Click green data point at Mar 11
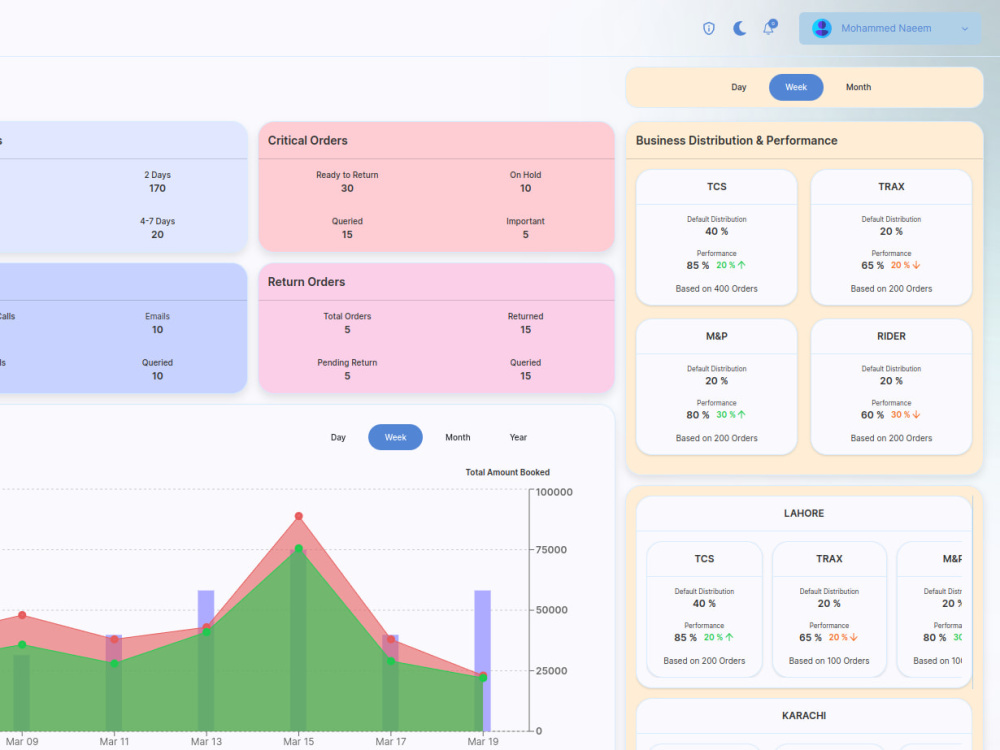Screen dimensions: 1000x750 [114, 664]
